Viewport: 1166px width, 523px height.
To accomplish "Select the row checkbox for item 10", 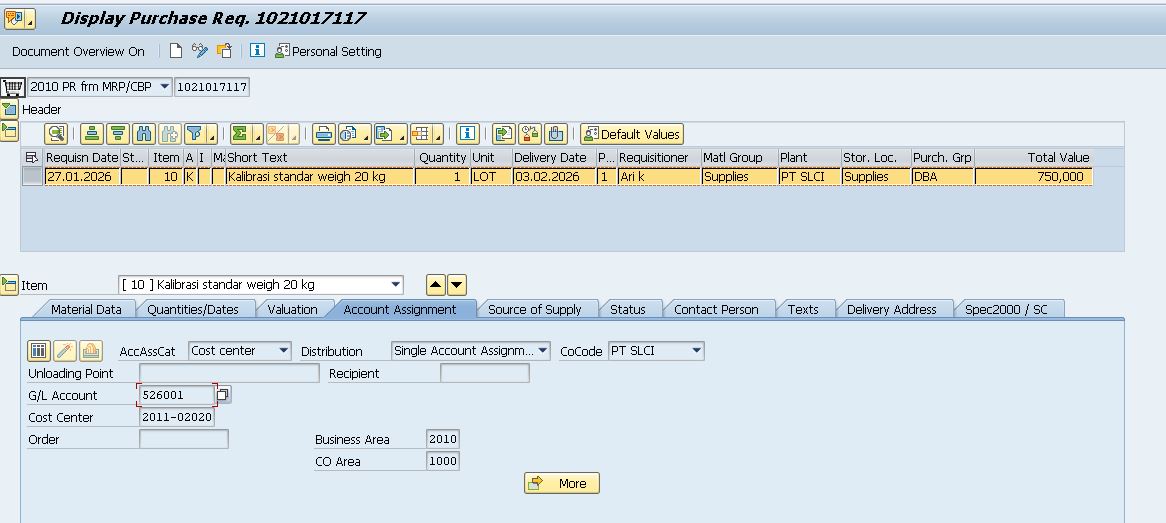I will 32,176.
